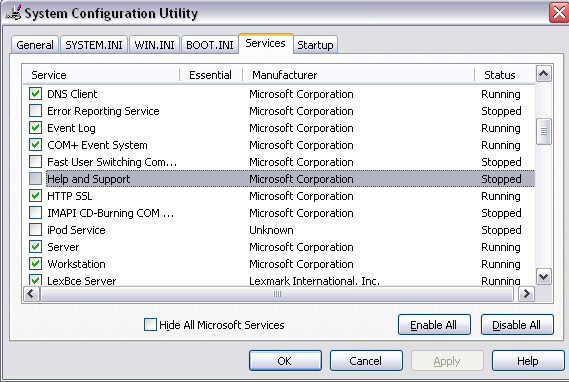Select the DNS Client row text

[72, 94]
